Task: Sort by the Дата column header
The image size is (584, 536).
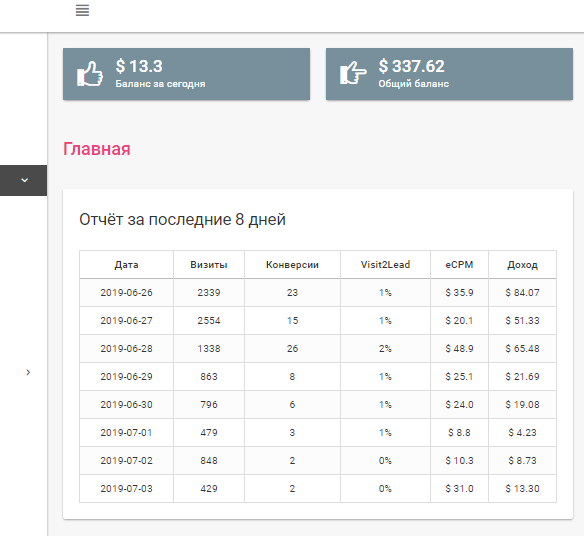Action: [x=126, y=265]
